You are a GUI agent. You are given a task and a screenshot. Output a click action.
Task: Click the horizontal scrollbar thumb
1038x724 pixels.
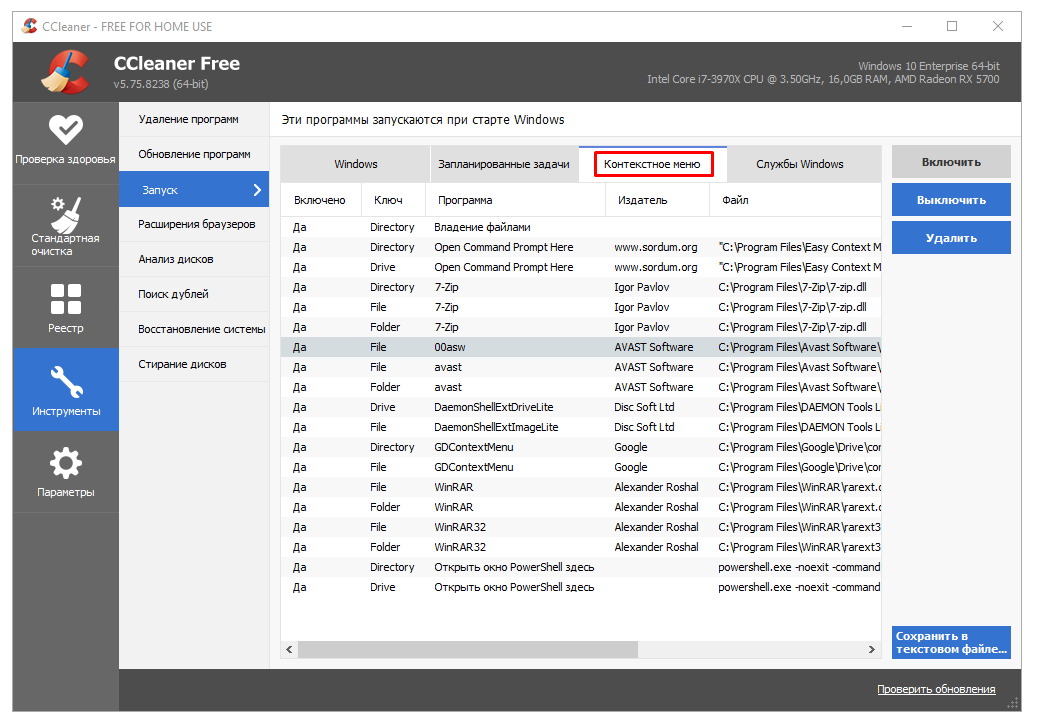[x=468, y=650]
